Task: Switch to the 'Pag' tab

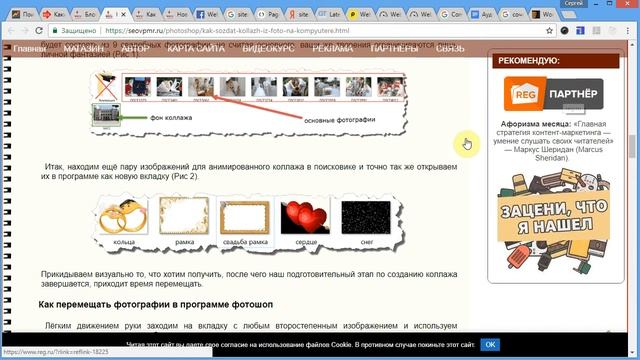Action: (x=269, y=14)
